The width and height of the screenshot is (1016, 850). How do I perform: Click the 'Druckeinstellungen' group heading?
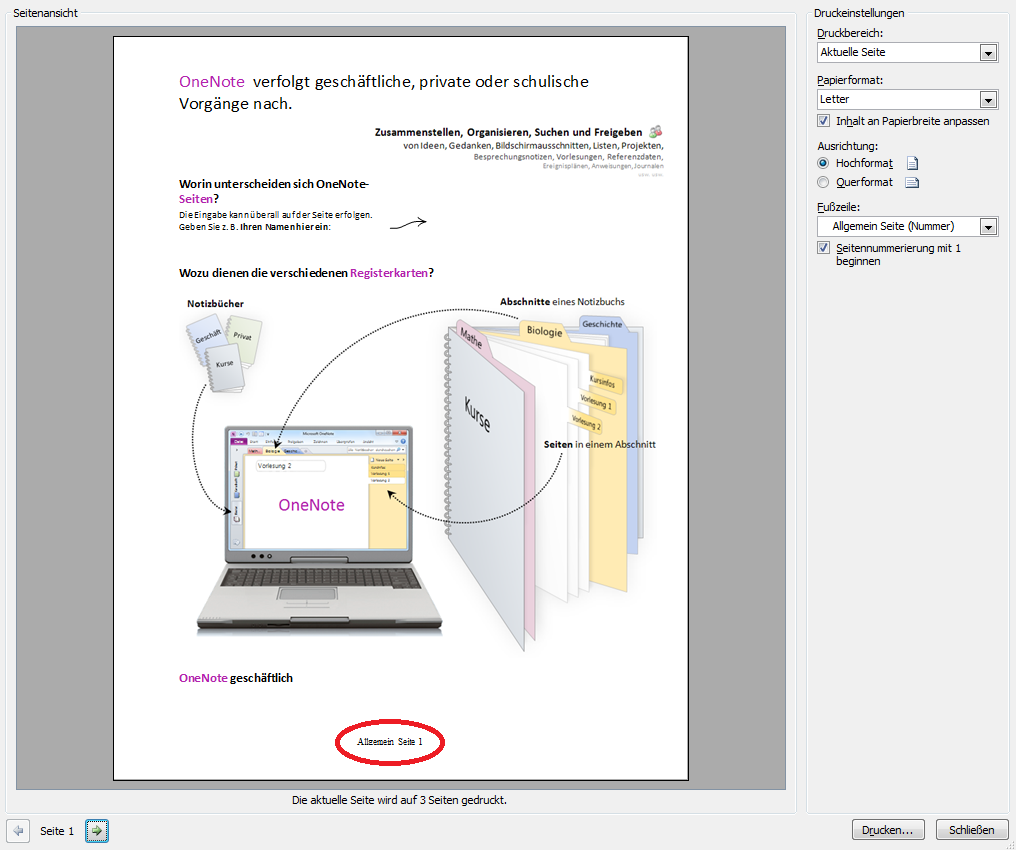point(859,13)
